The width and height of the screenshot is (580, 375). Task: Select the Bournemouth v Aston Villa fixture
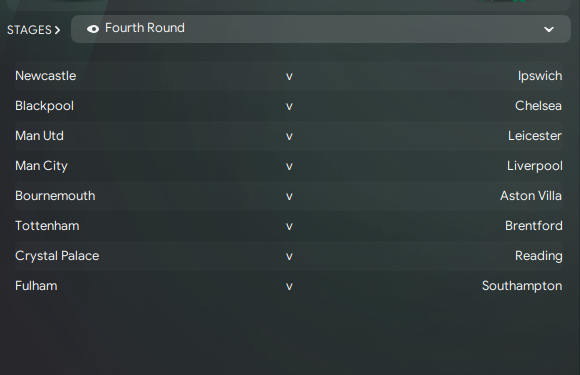[289, 196]
